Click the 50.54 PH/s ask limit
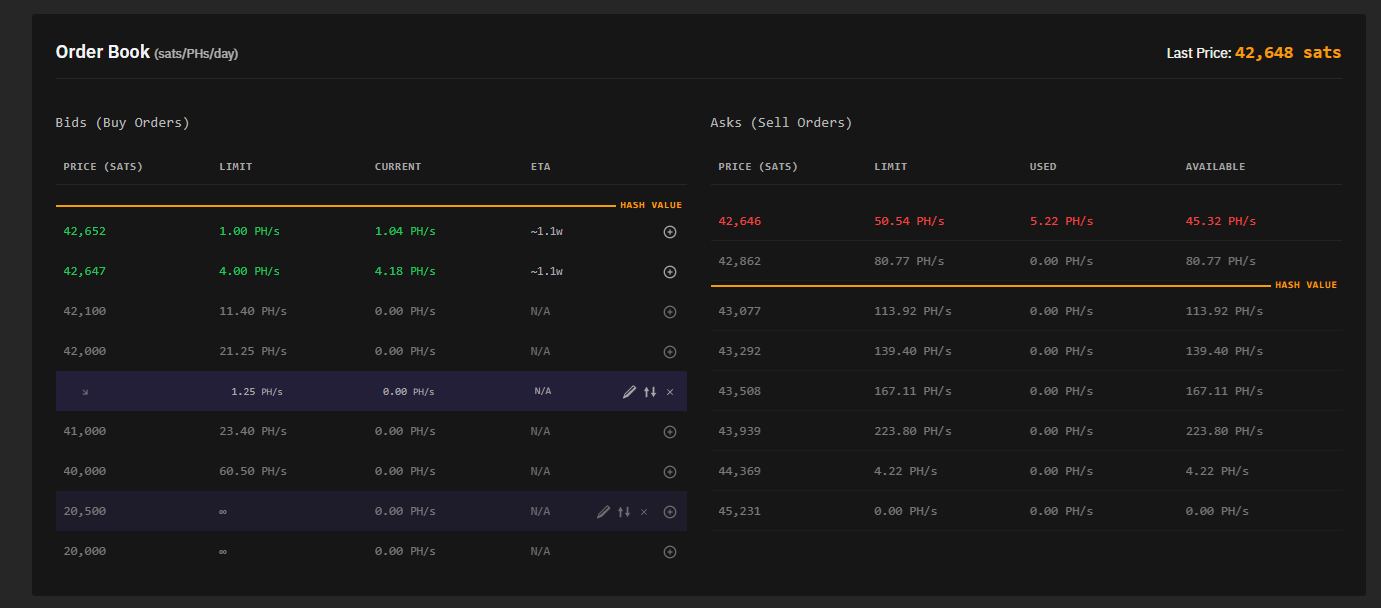The image size is (1381, 608). click(909, 221)
